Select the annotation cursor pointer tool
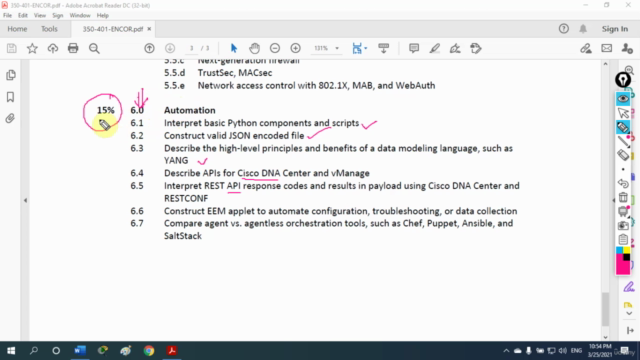This screenshot has height=360, width=640. (623, 113)
